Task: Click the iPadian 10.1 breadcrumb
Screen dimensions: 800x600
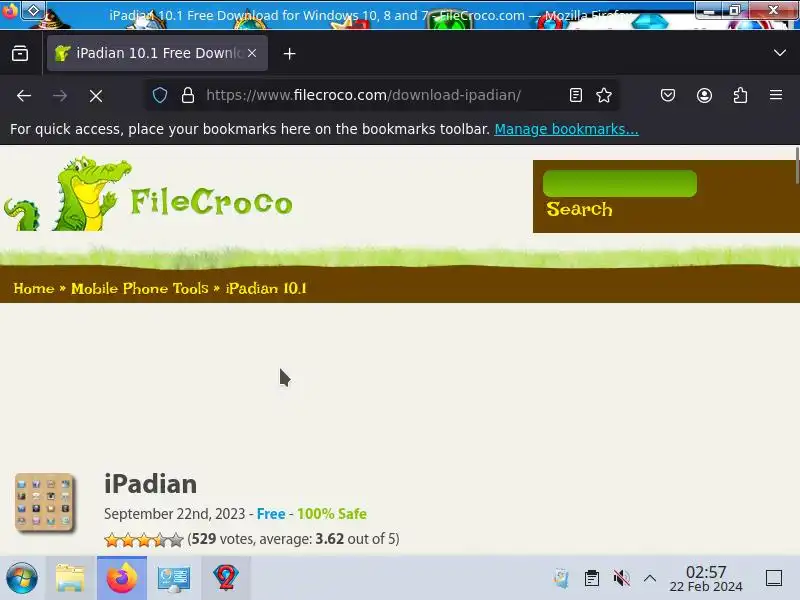Action: click(x=266, y=289)
